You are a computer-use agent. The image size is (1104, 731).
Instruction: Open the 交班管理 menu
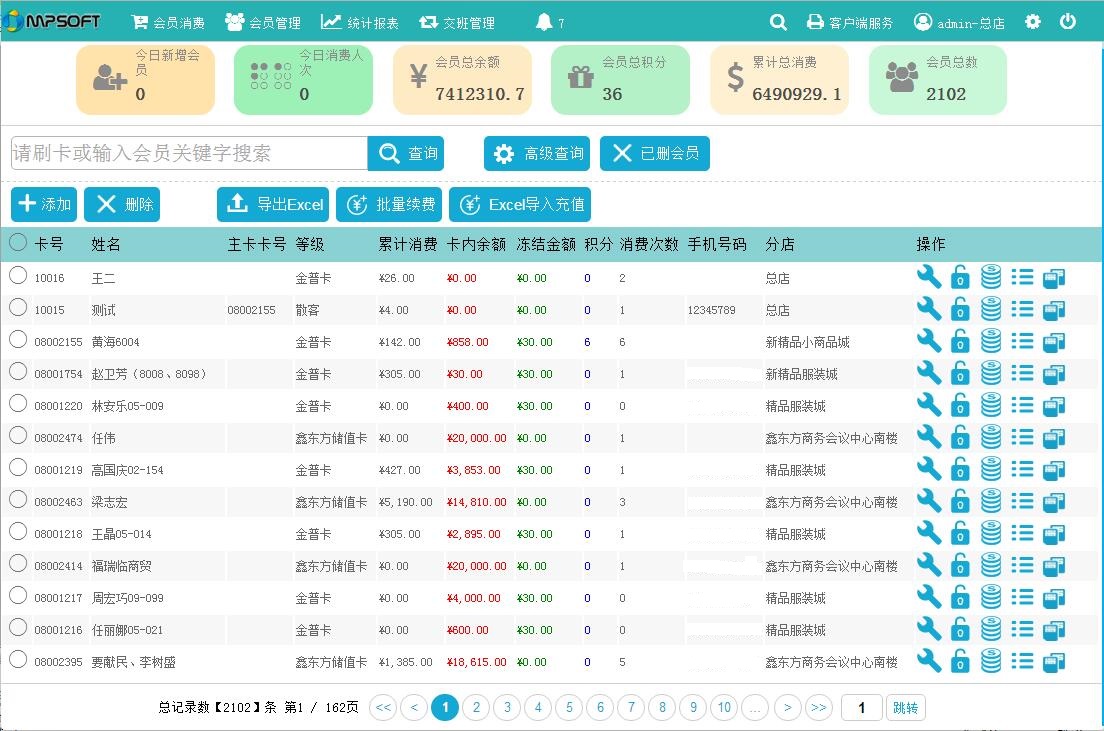[457, 23]
